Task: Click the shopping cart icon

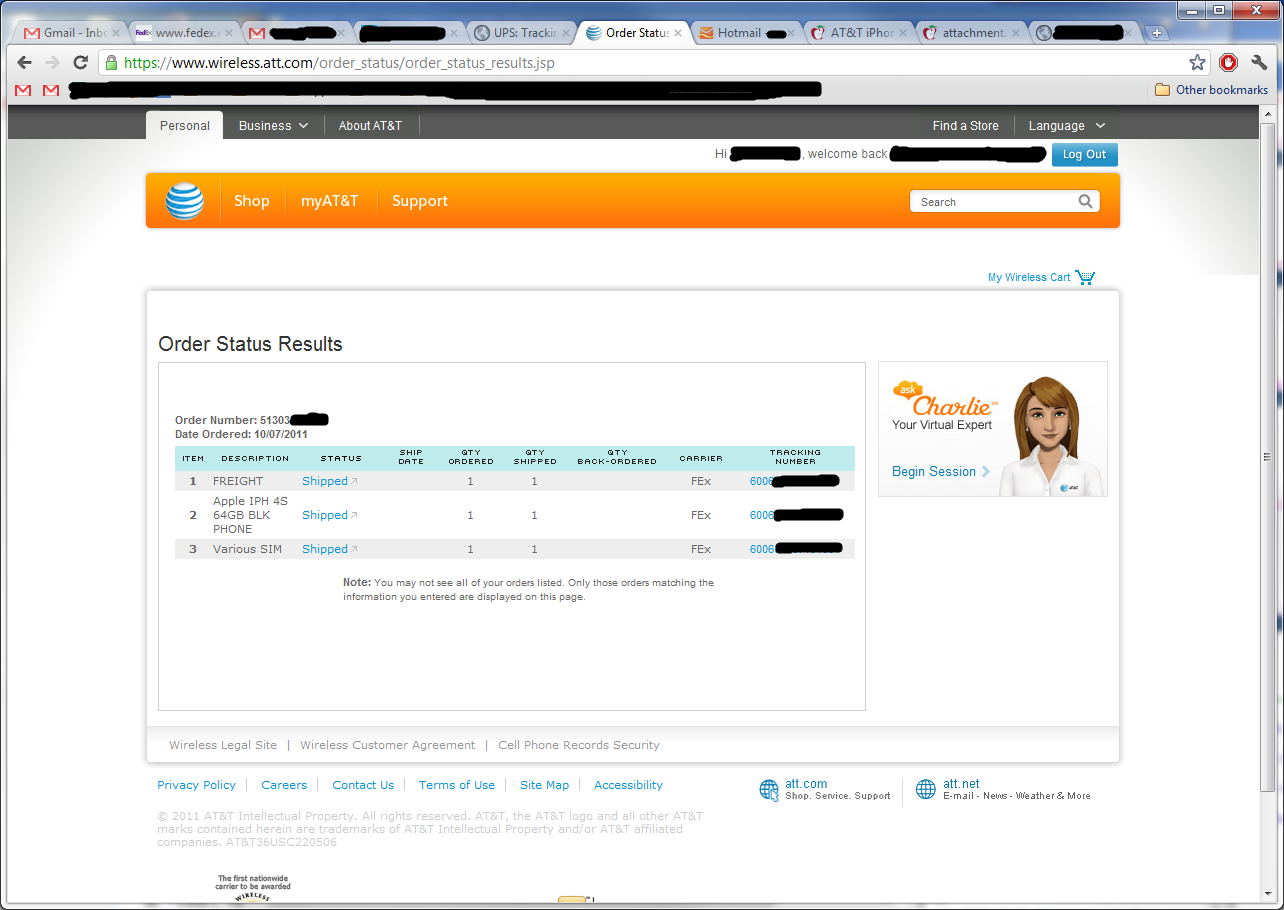Action: tap(1085, 277)
